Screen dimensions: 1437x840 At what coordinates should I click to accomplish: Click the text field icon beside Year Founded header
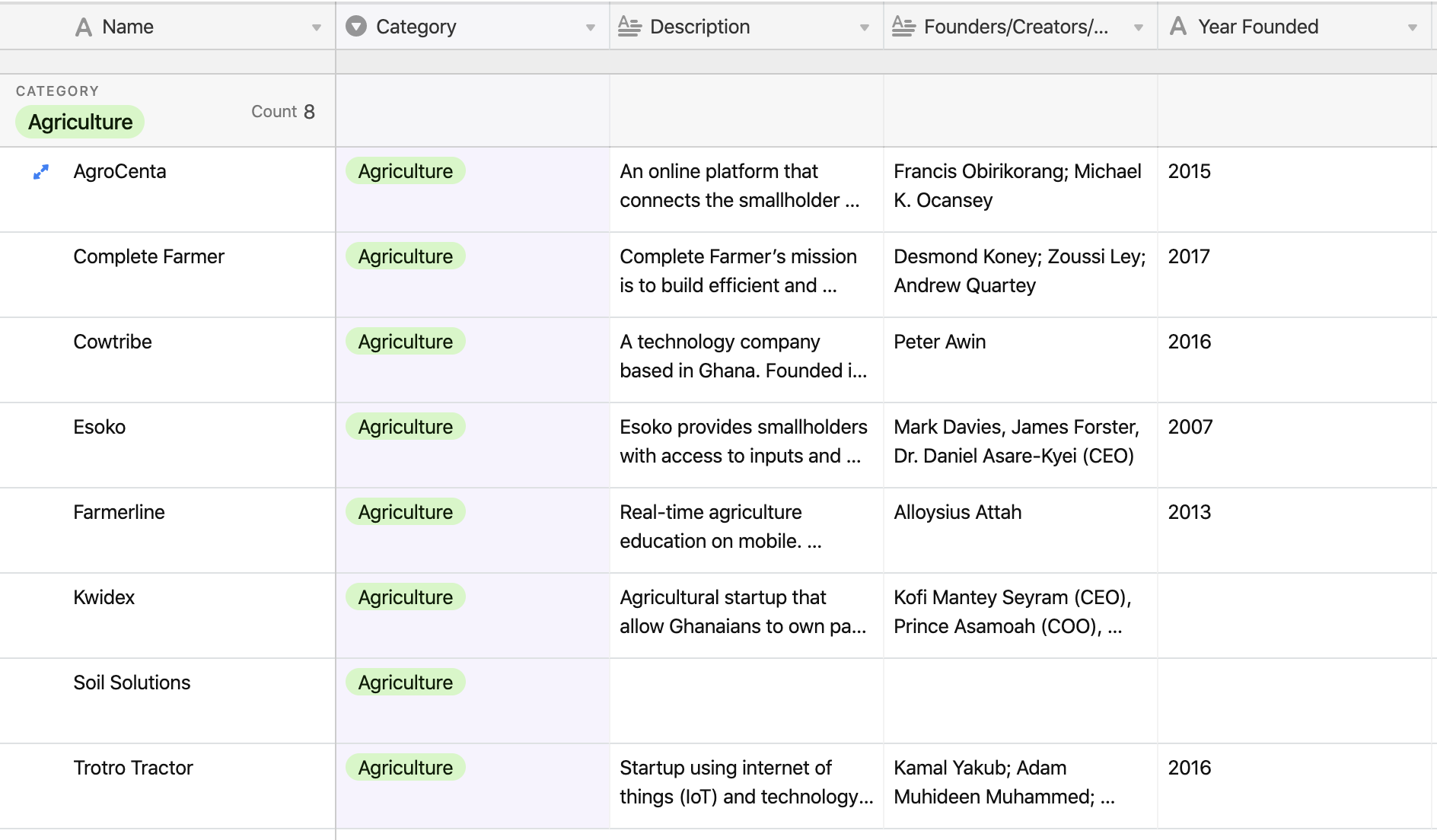(x=1177, y=27)
